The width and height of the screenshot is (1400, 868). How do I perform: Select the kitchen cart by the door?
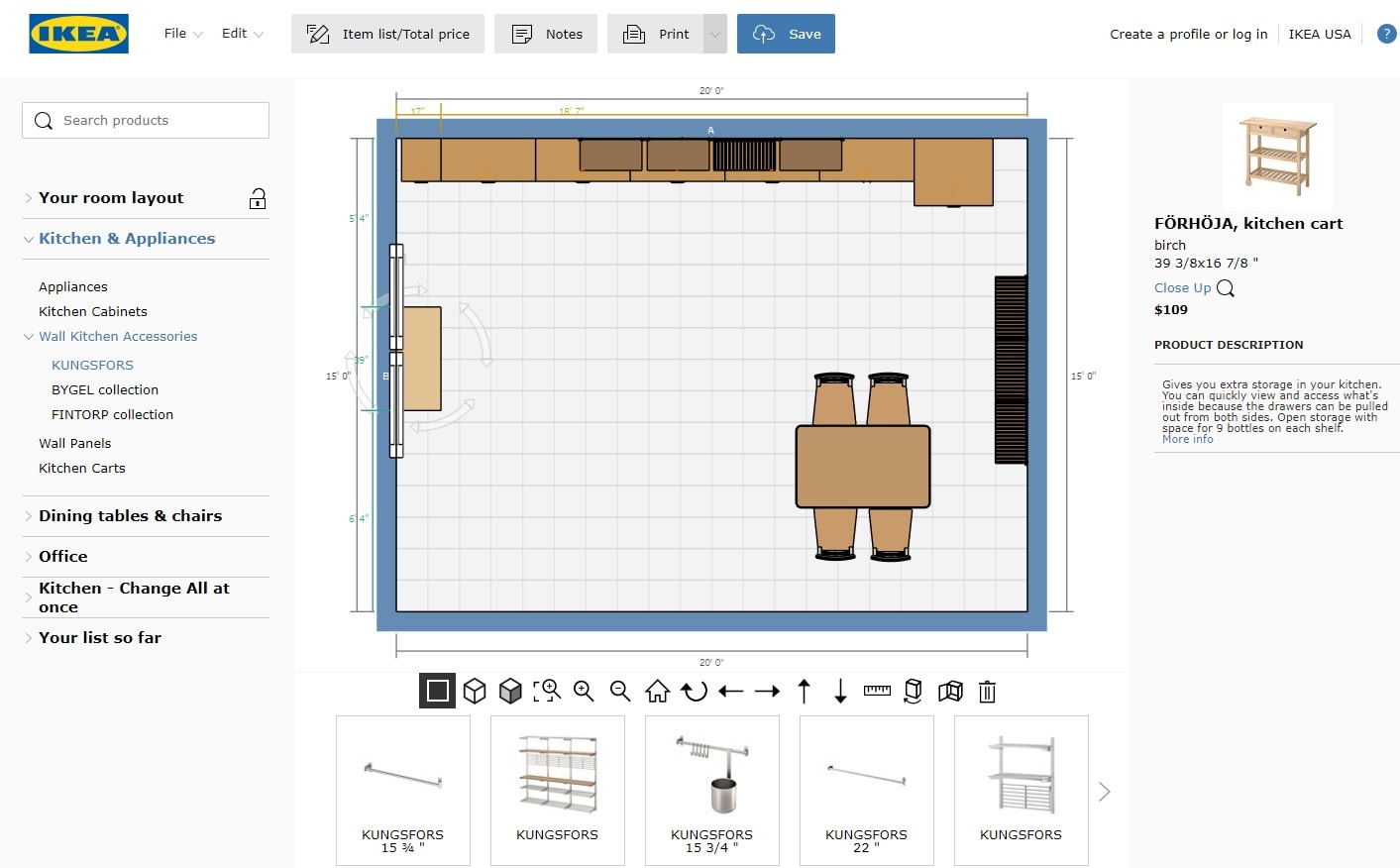(422, 359)
